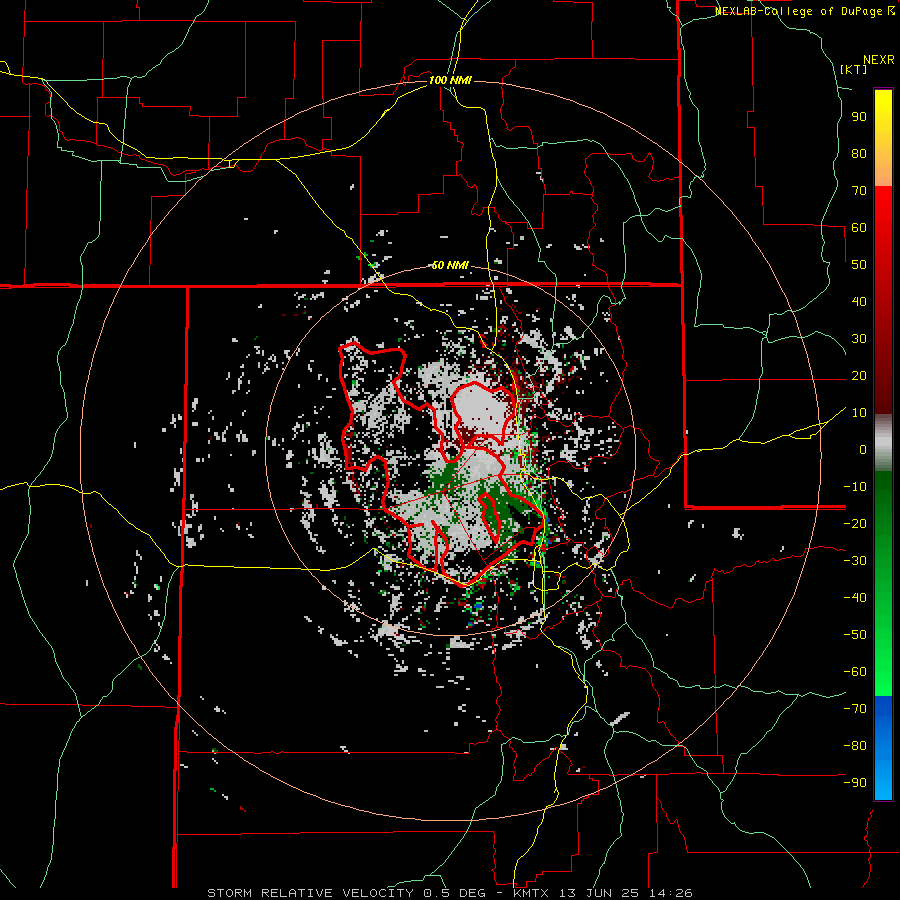Click the 0 value on velocity scale
This screenshot has width=900, height=900.
click(x=863, y=450)
